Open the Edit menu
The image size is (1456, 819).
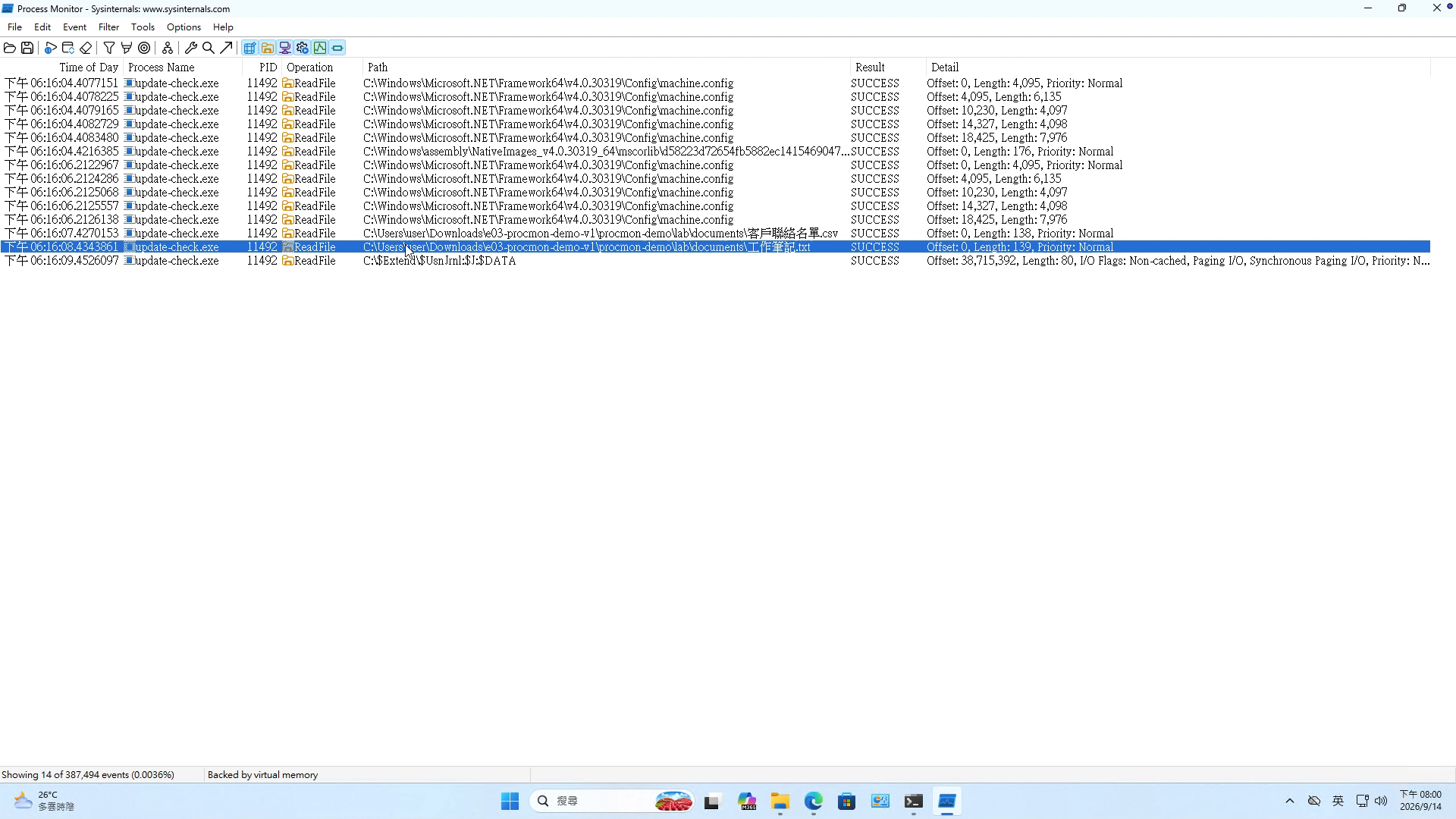click(x=42, y=27)
